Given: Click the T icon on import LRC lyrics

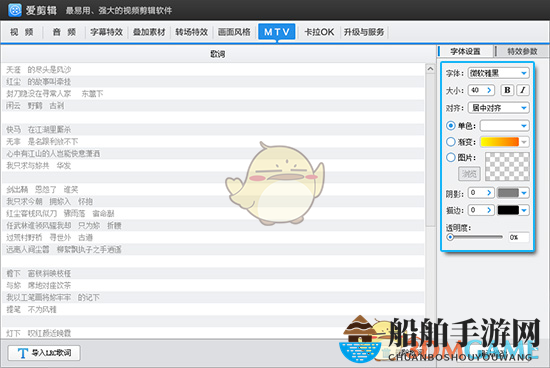Looking at the screenshot, I should (23, 353).
